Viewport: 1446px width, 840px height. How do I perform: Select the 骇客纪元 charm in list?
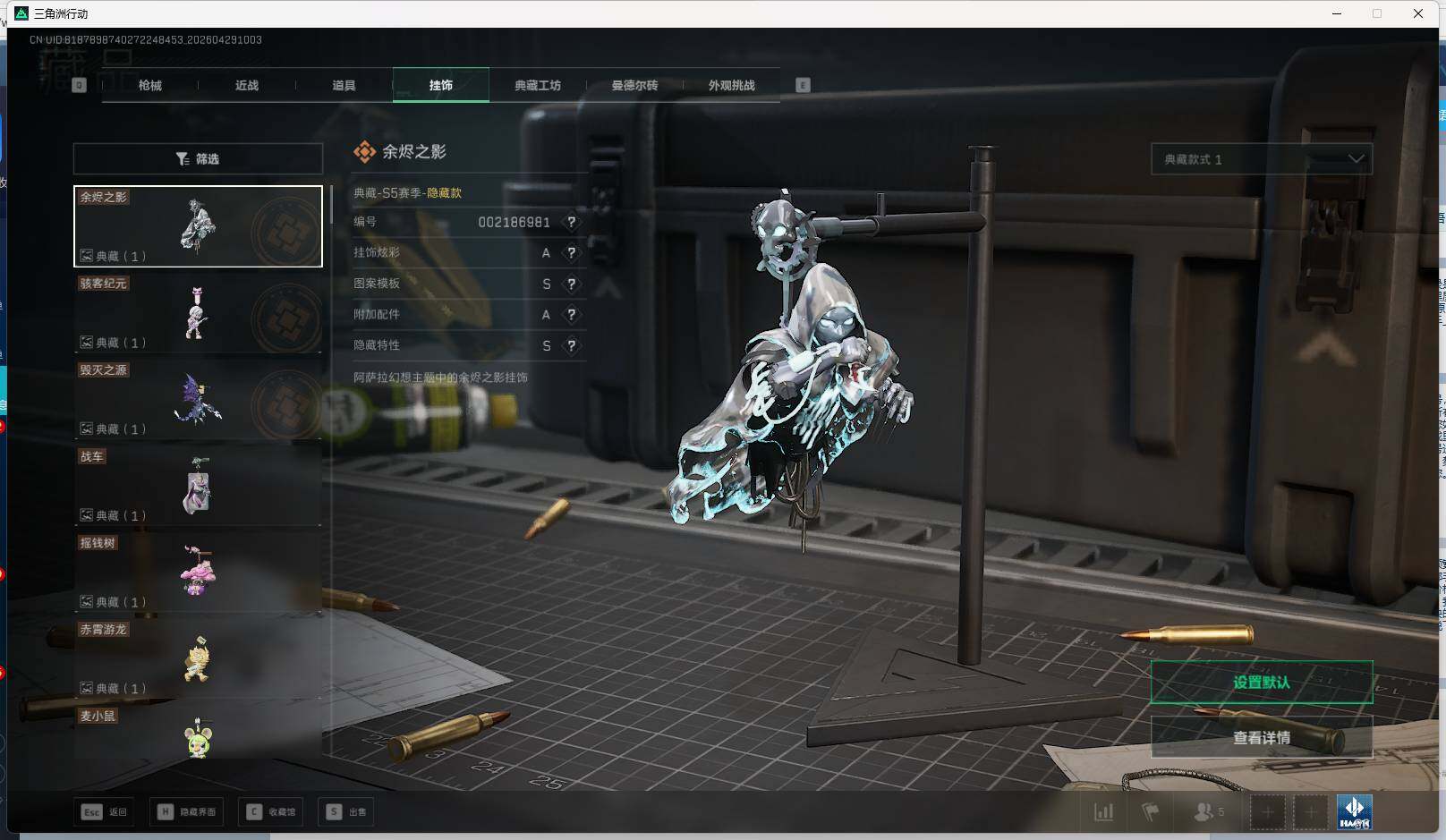tap(198, 313)
